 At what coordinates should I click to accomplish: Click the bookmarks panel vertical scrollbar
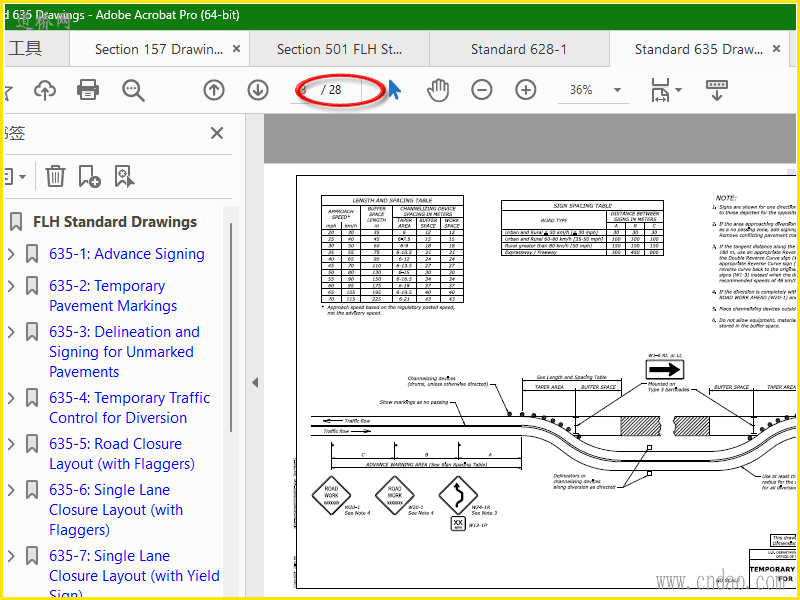tap(231, 327)
